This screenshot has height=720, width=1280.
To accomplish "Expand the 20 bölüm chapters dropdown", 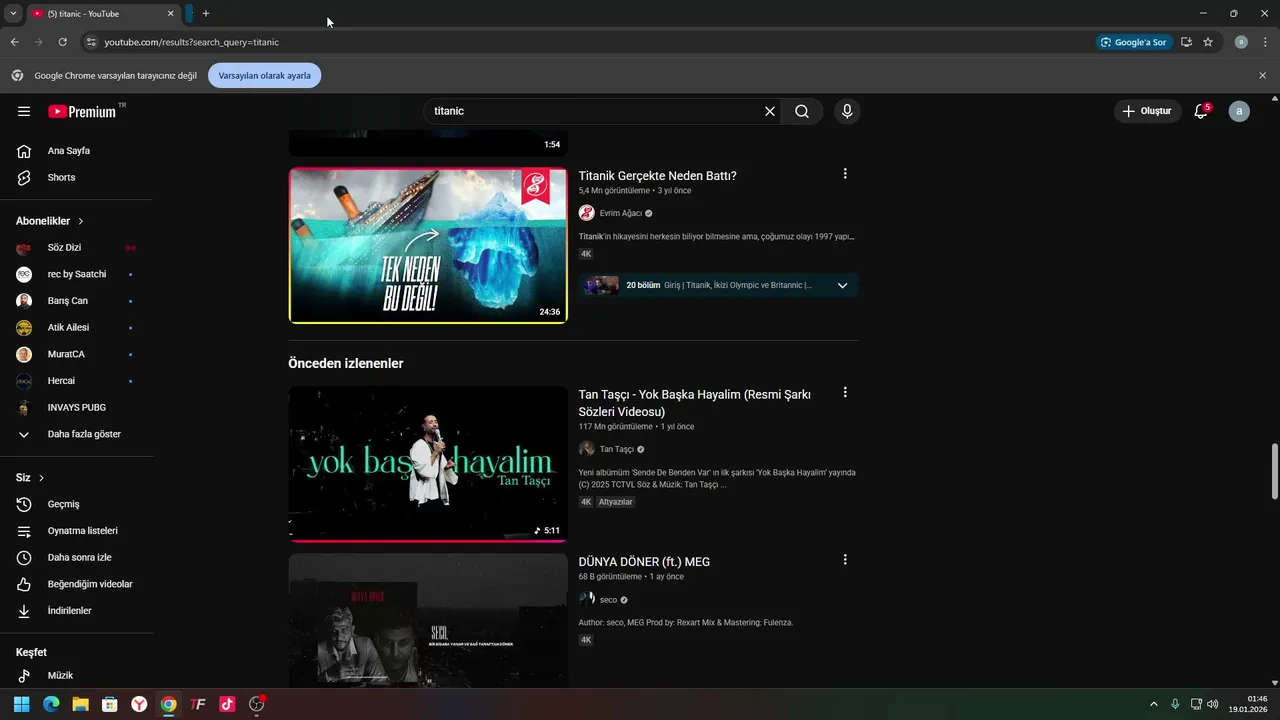I will point(842,285).
